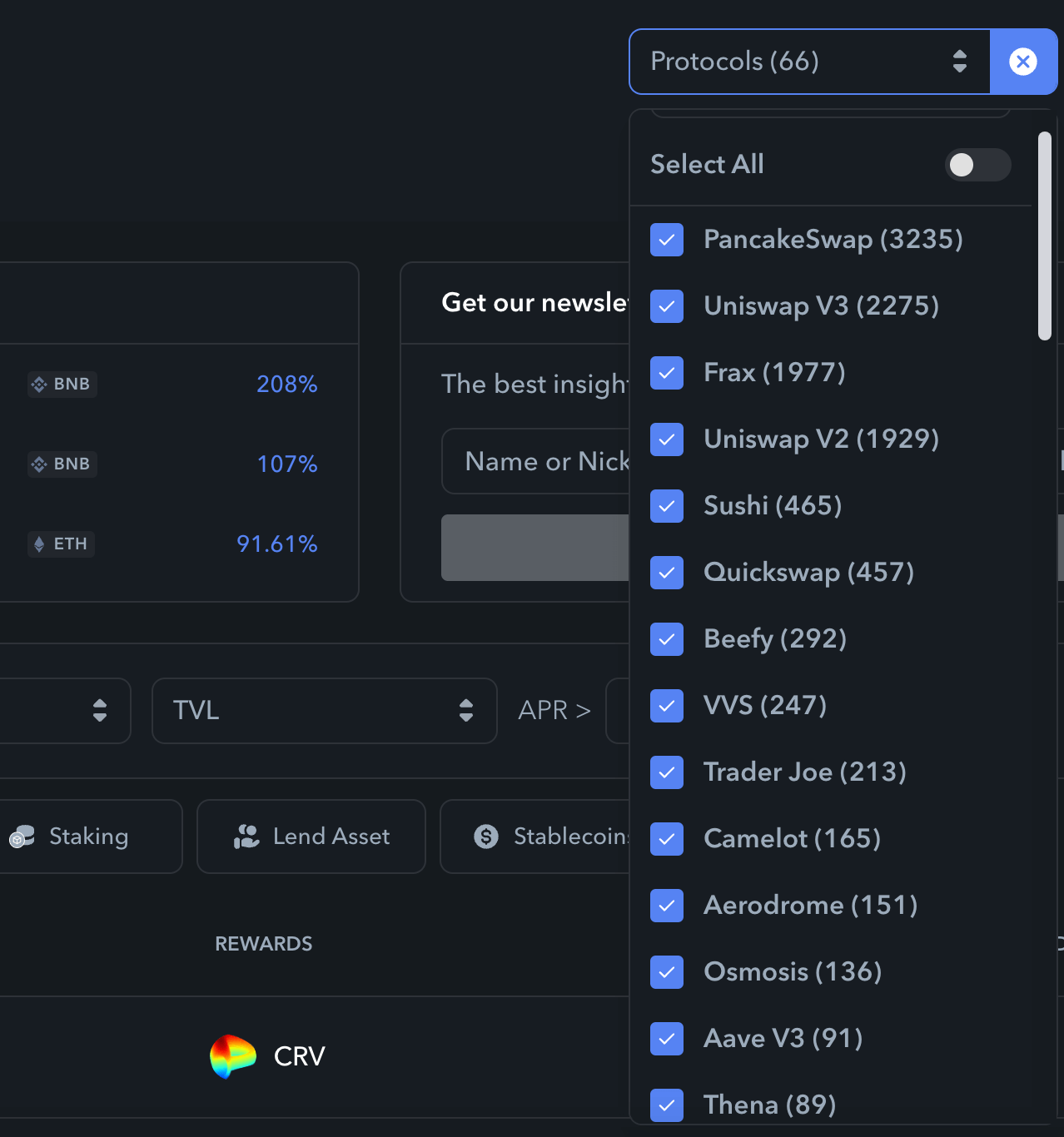Click the Stablecoins dollar icon
This screenshot has width=1064, height=1137.
coord(486,837)
